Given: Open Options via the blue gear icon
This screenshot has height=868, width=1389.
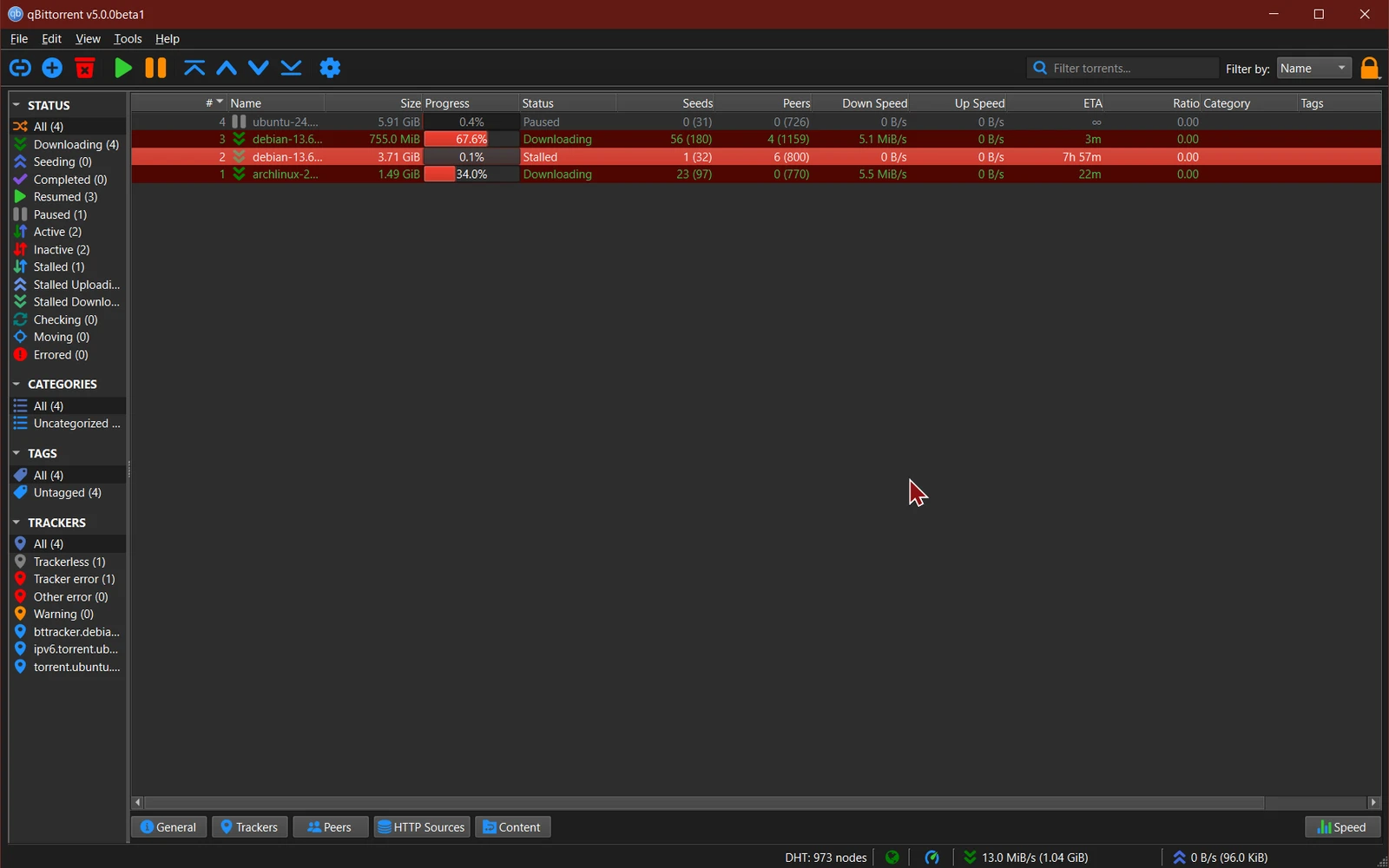Looking at the screenshot, I should [330, 68].
